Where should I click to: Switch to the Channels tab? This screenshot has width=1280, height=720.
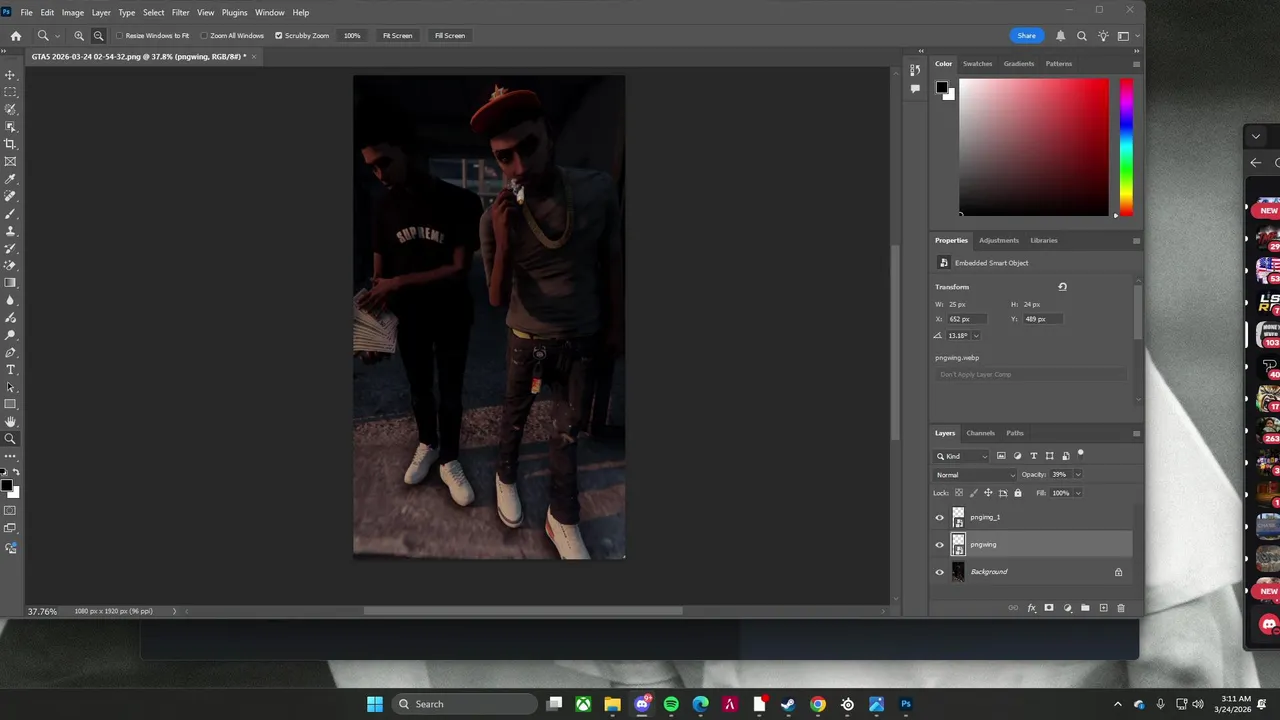coord(980,433)
